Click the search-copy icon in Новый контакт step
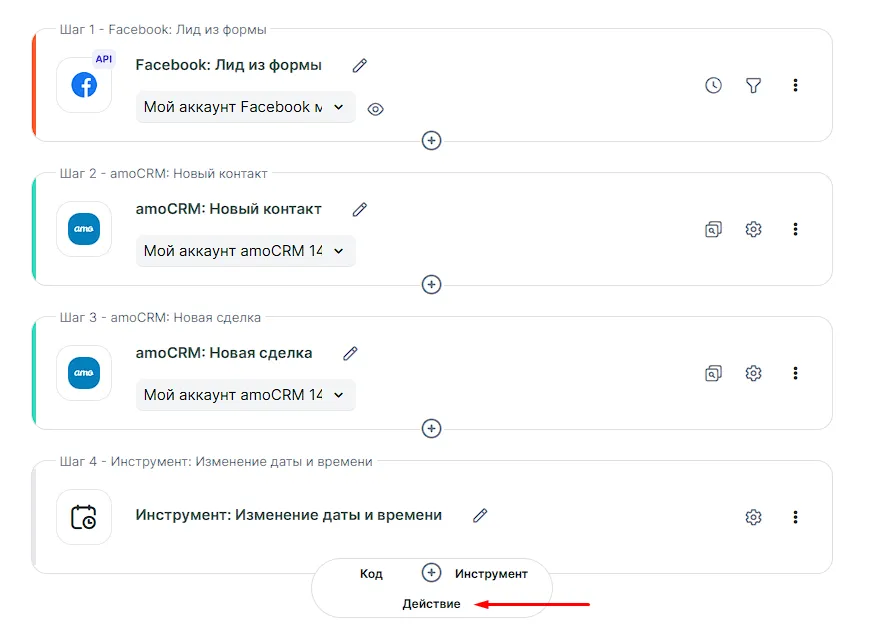 pos(713,230)
